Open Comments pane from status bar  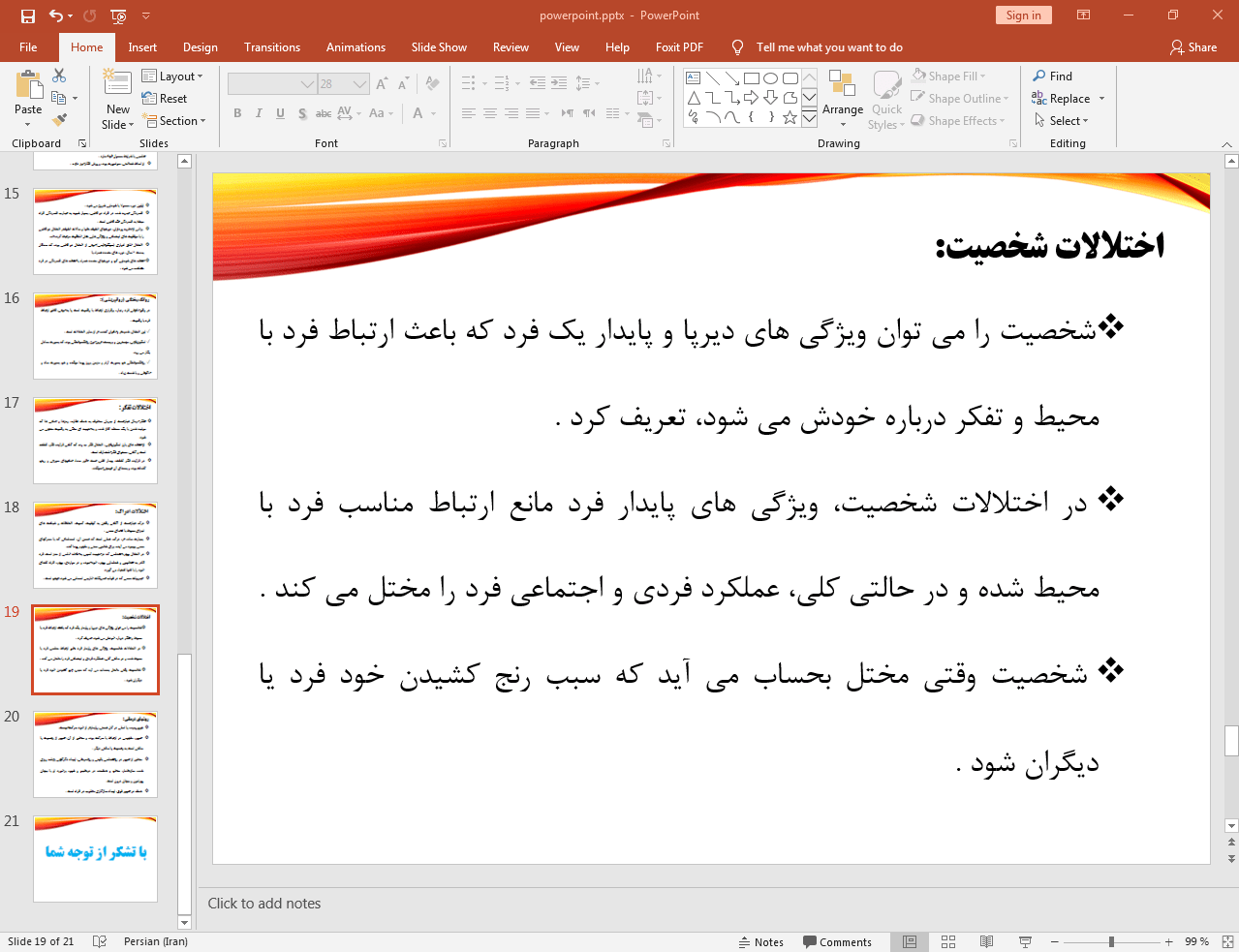pos(838,941)
